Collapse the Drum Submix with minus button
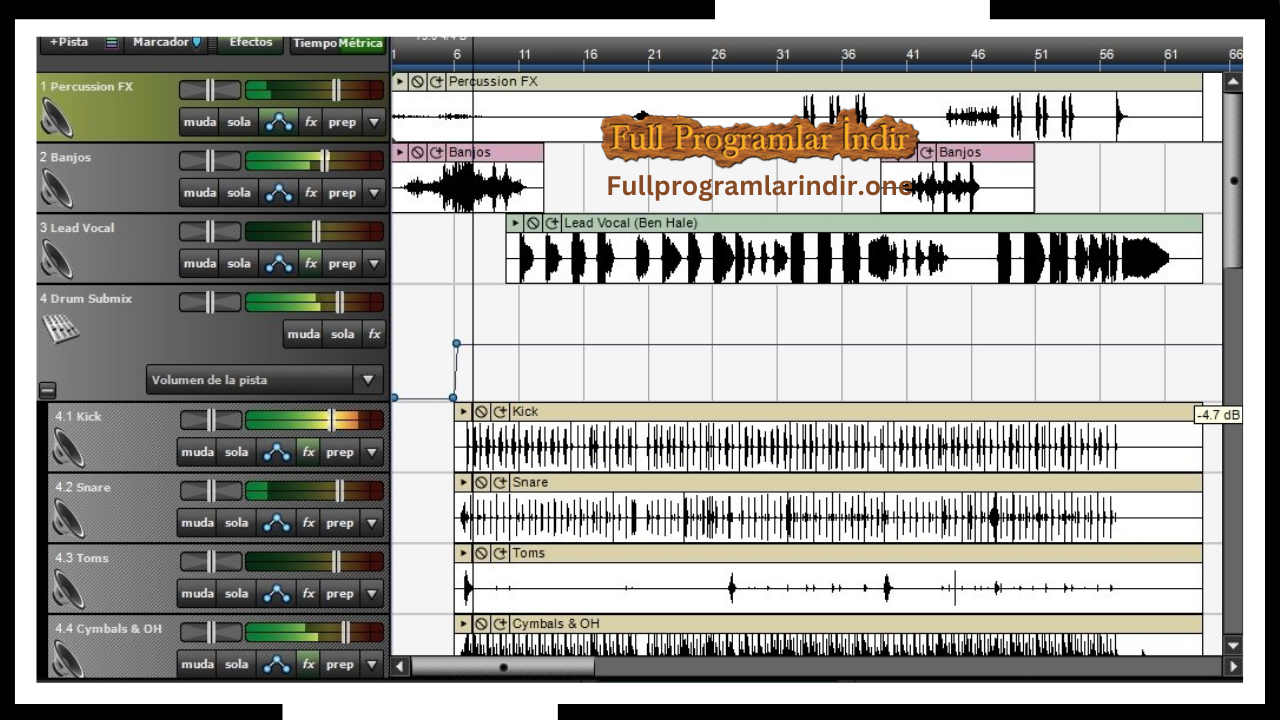Image resolution: width=1280 pixels, height=720 pixels. coord(47,391)
